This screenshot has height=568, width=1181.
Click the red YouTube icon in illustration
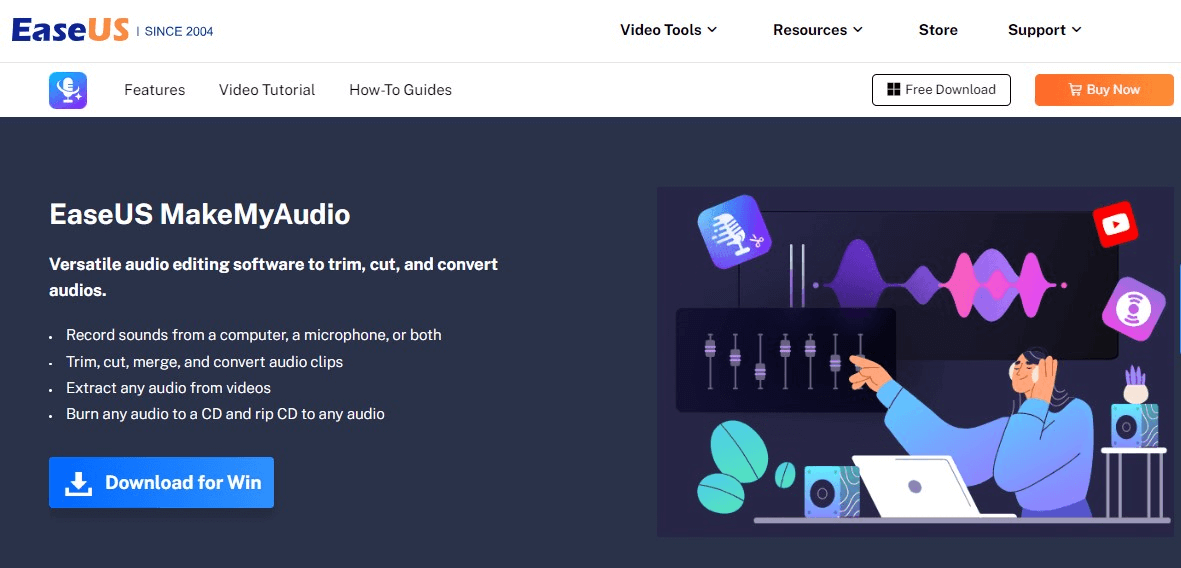[x=1115, y=224]
